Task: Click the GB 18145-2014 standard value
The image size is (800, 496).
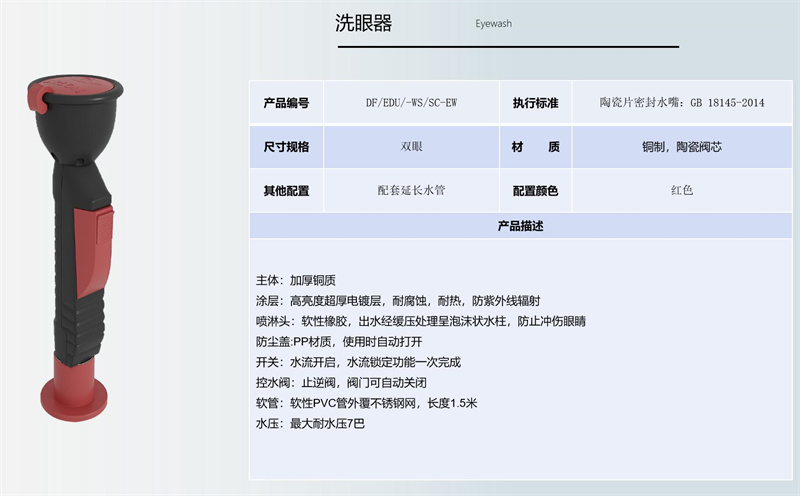Action: (682, 103)
